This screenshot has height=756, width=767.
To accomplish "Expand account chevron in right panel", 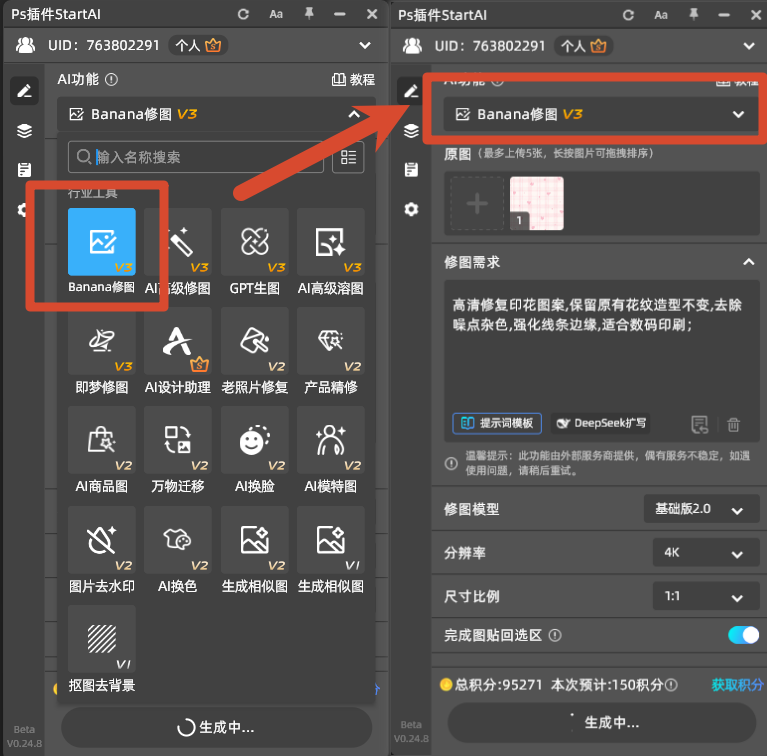I will tap(749, 46).
